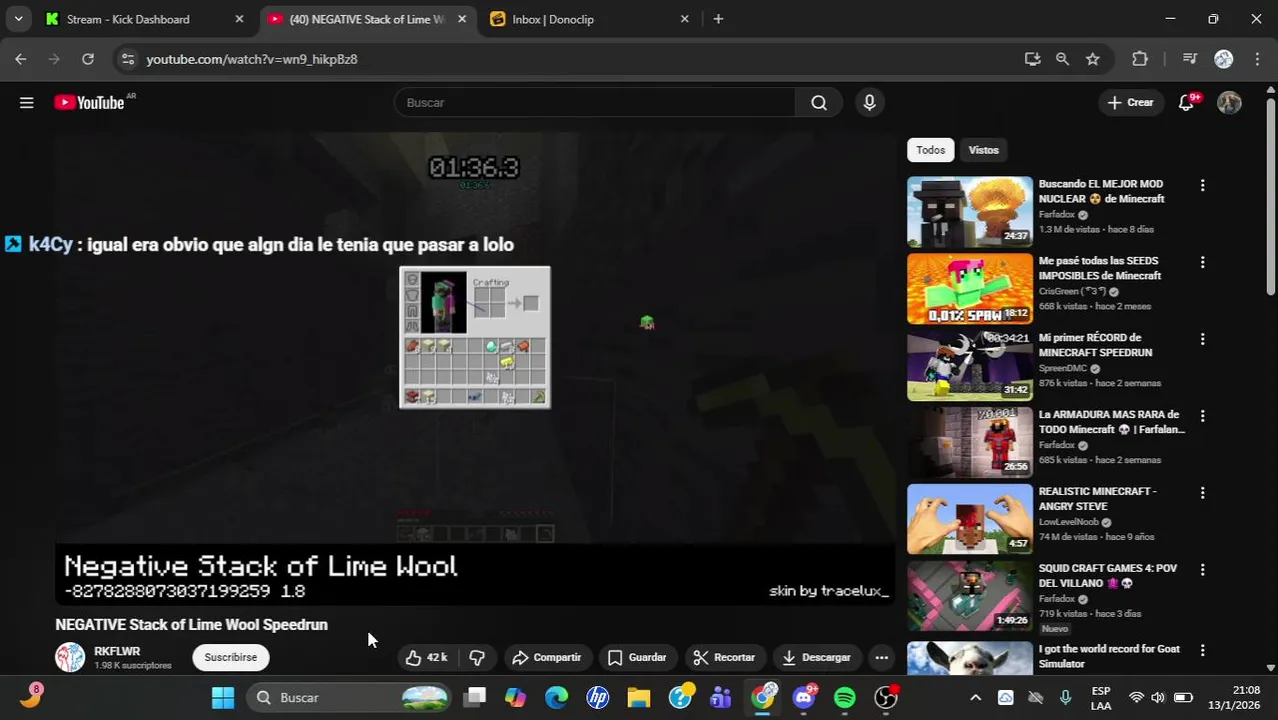1278x720 pixels.
Task: Open options for SEEDS IMPOSIBLES video
Action: click(x=1203, y=262)
